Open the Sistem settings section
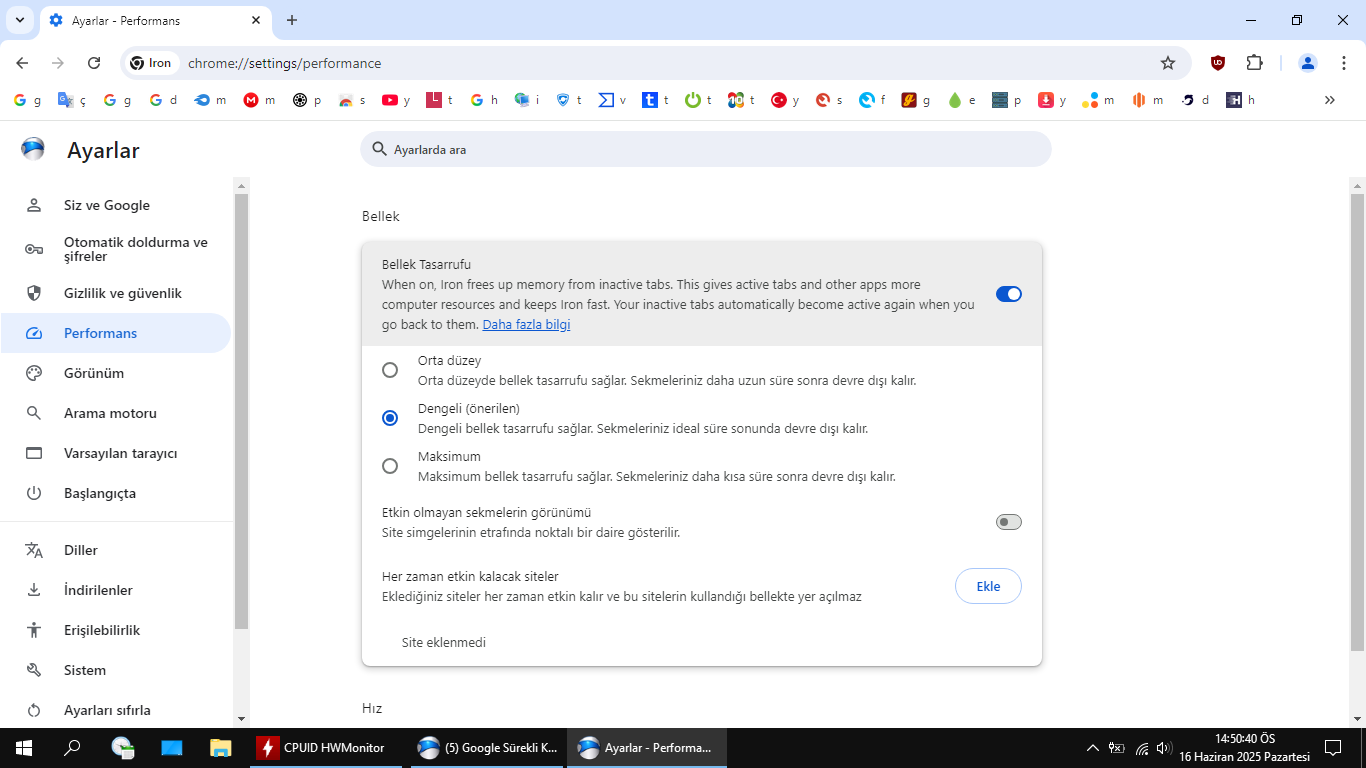 coord(116,670)
